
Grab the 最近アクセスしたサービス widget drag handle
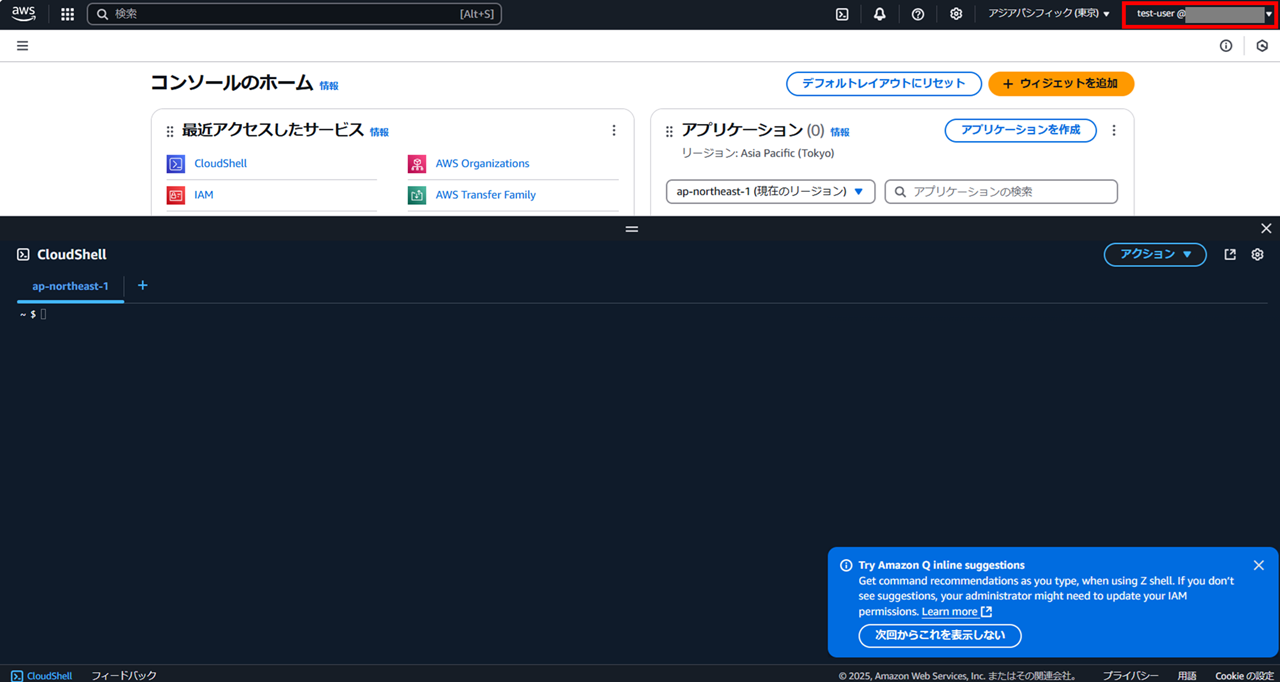pos(170,131)
